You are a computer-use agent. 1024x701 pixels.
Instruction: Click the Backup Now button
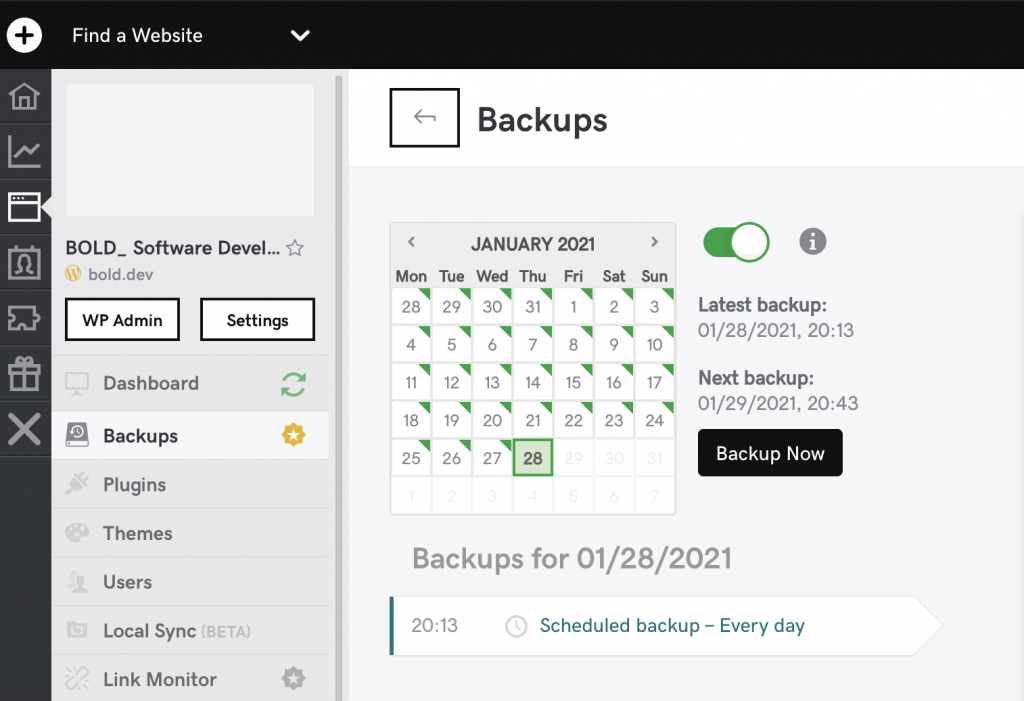pyautogui.click(x=770, y=453)
